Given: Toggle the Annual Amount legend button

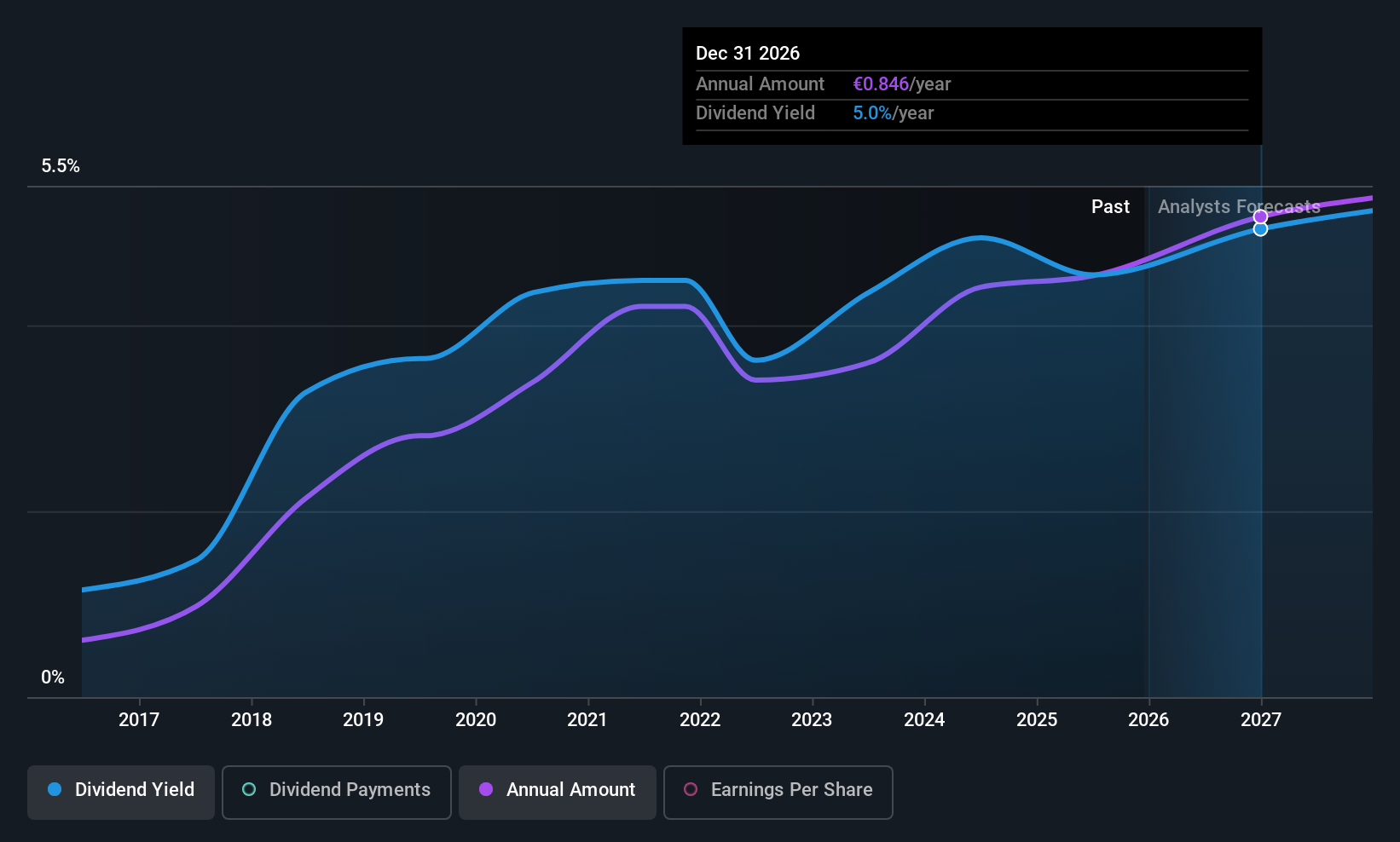Looking at the screenshot, I should (558, 792).
